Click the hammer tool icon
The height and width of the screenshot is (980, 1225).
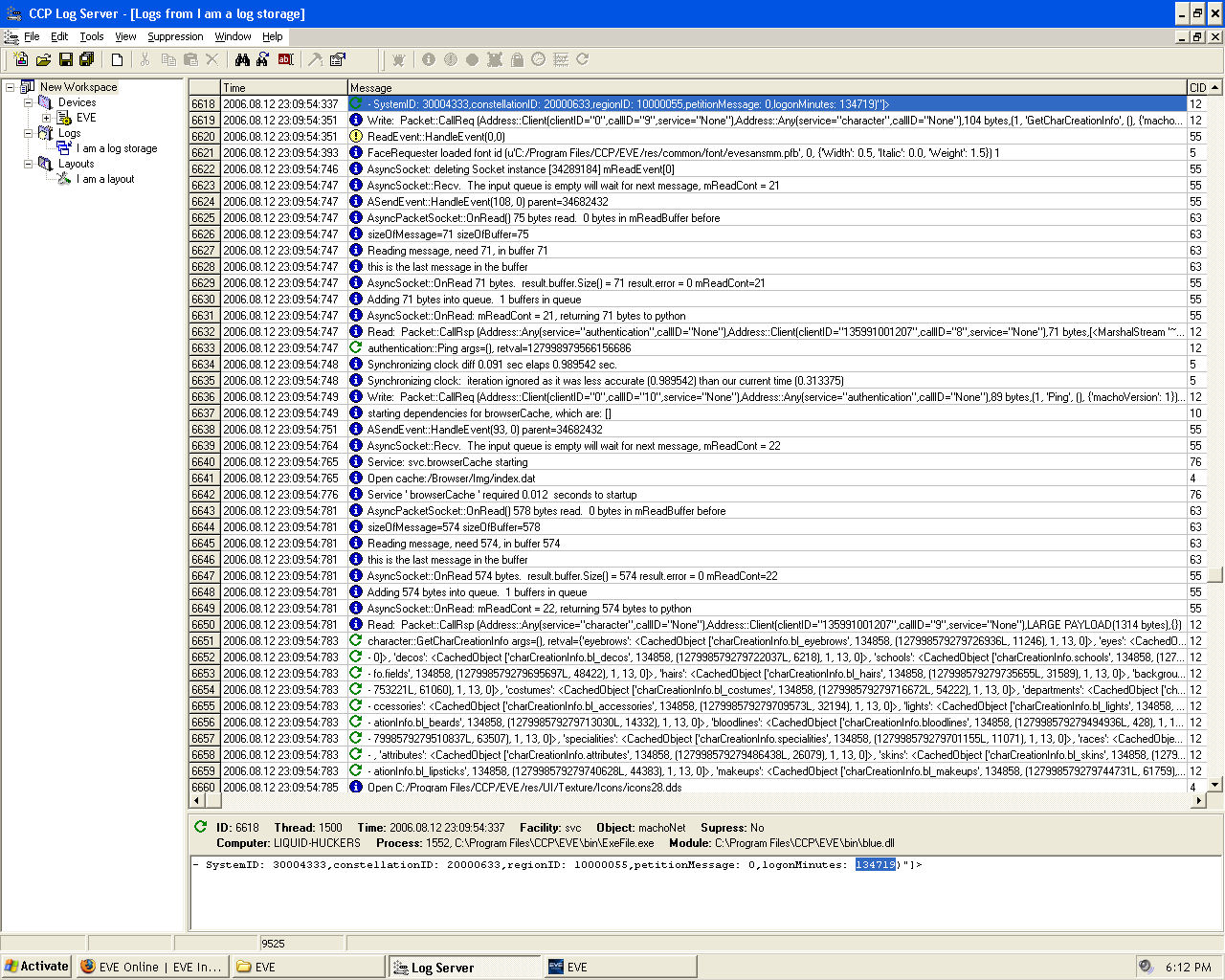315,59
